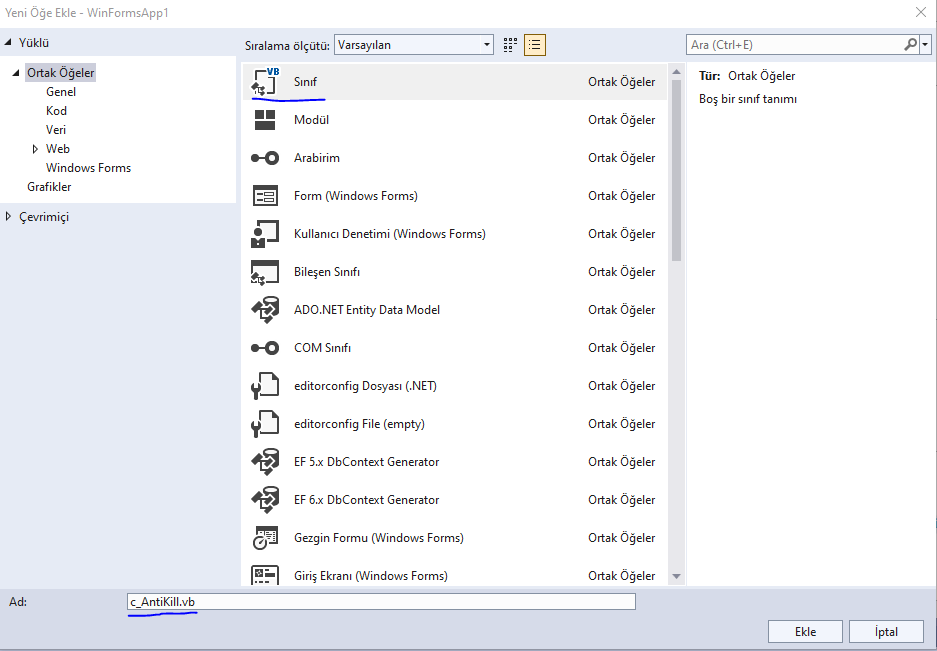The width and height of the screenshot is (937, 651).
Task: Click the scroll up arrow of template list
Action: tap(676, 72)
